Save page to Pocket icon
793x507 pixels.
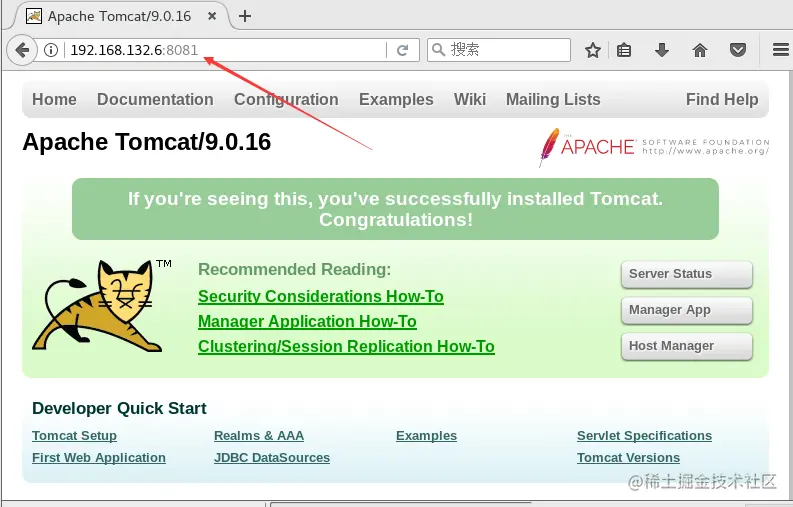coord(738,50)
